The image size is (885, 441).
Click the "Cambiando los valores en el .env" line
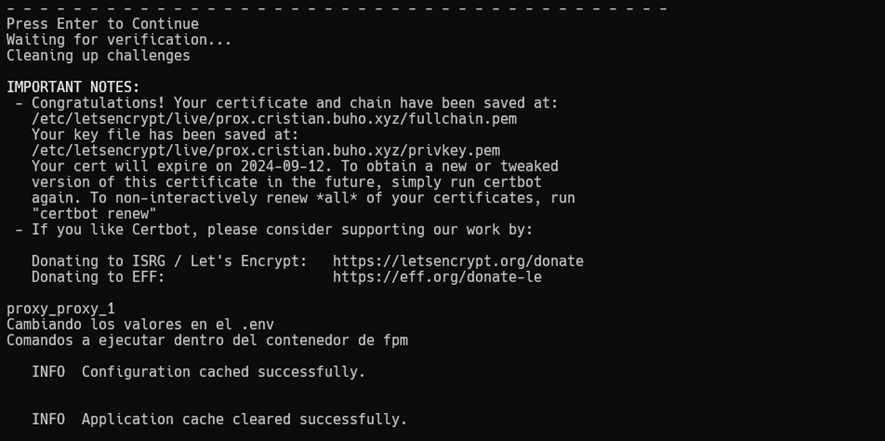(140, 325)
